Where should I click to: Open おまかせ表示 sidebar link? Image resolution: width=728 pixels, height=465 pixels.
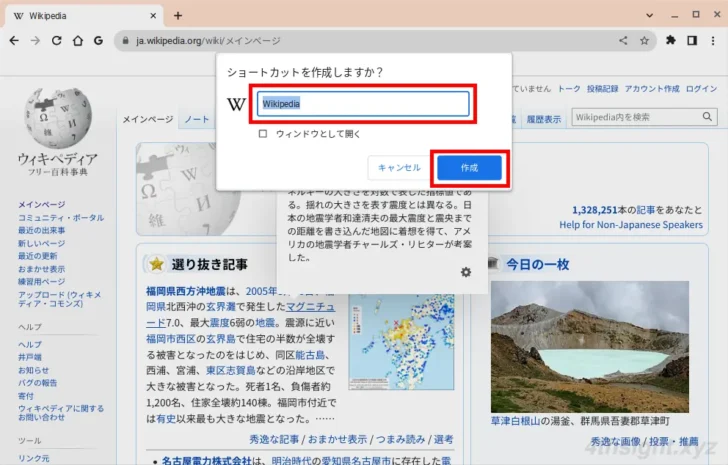41,269
